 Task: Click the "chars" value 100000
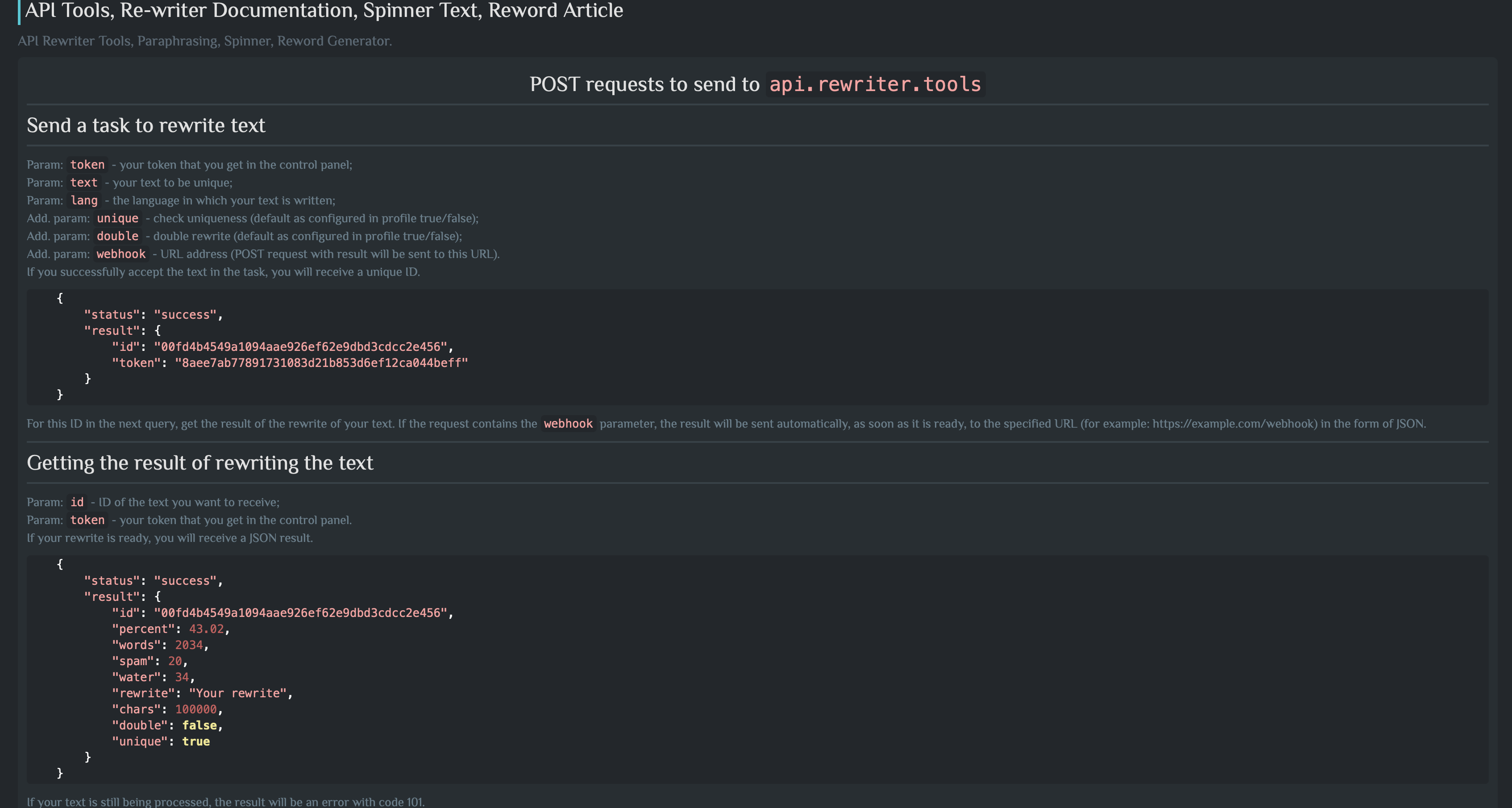click(196, 709)
